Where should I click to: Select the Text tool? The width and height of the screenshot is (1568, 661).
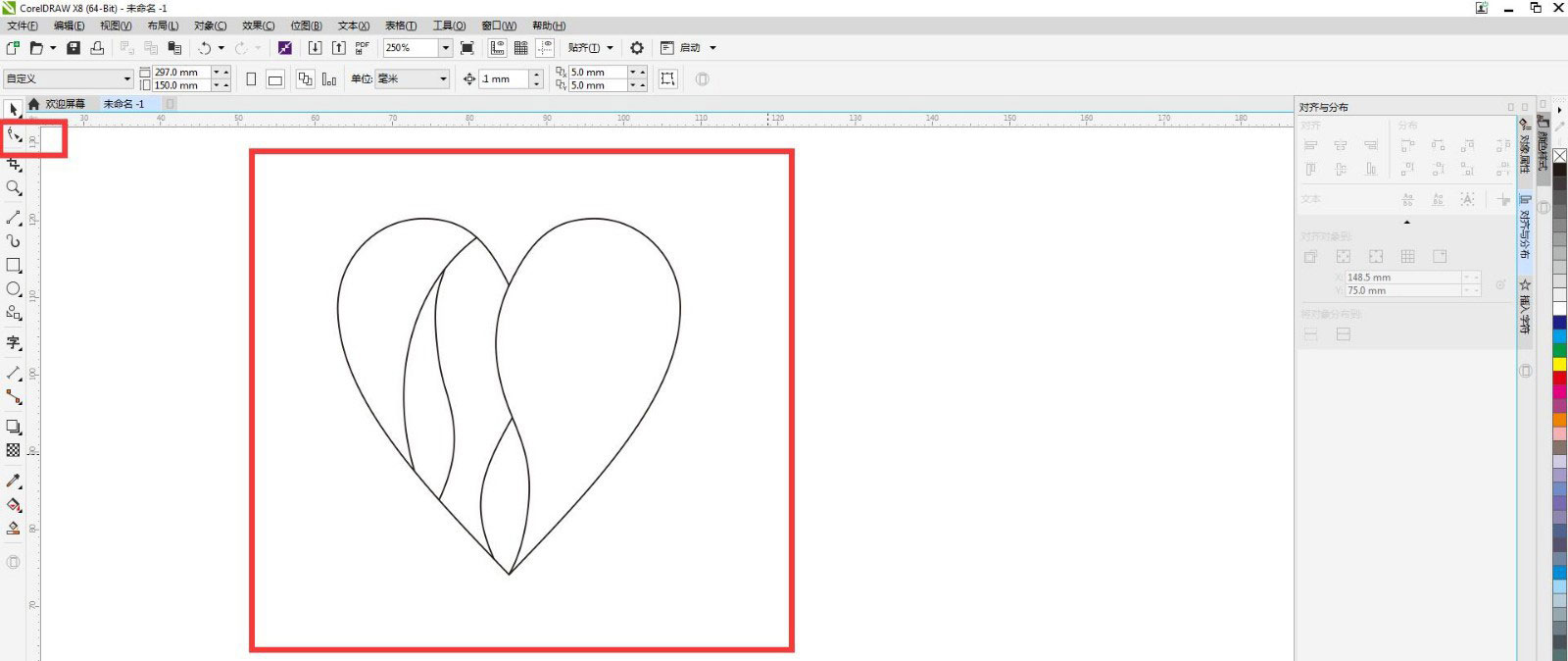pyautogui.click(x=14, y=342)
